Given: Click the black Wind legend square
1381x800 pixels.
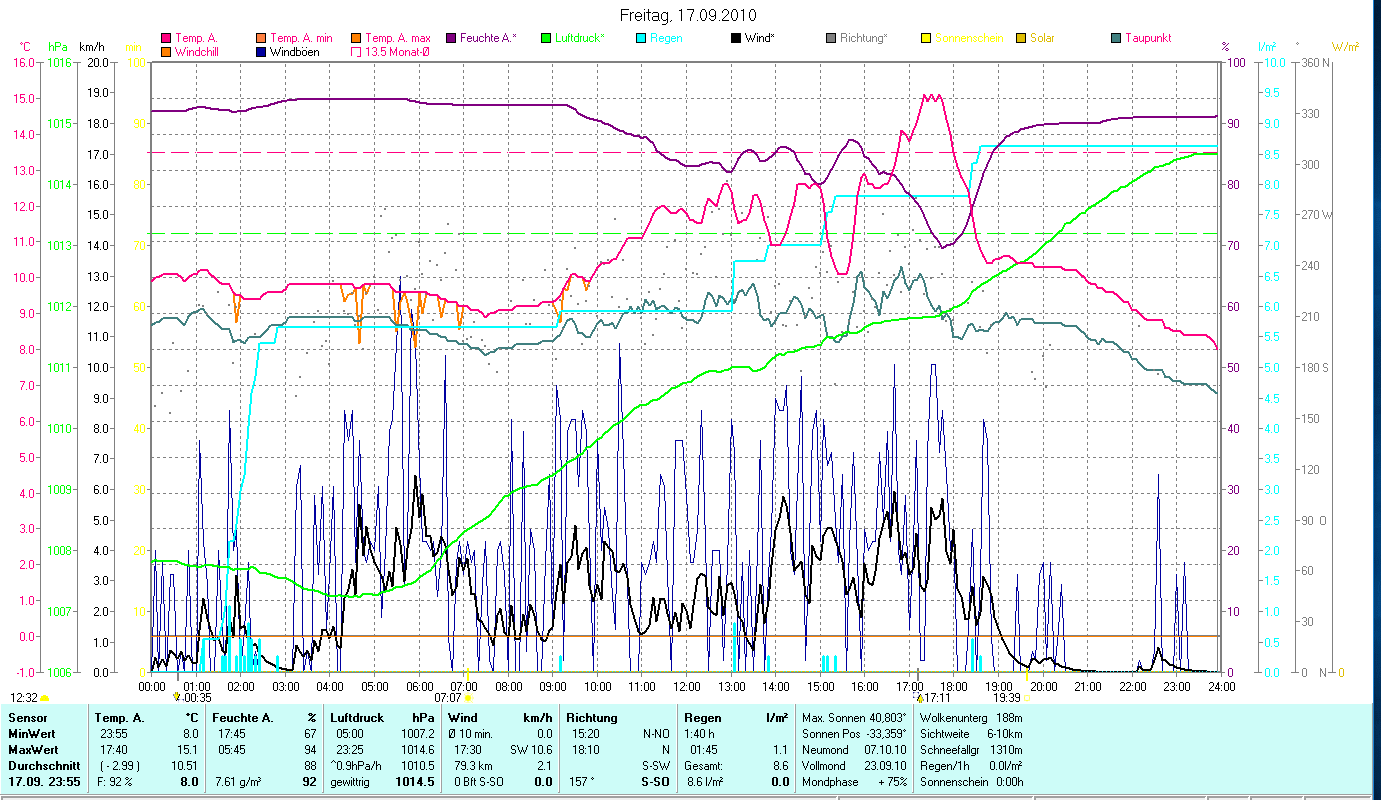Looking at the screenshot, I should coord(736,38).
